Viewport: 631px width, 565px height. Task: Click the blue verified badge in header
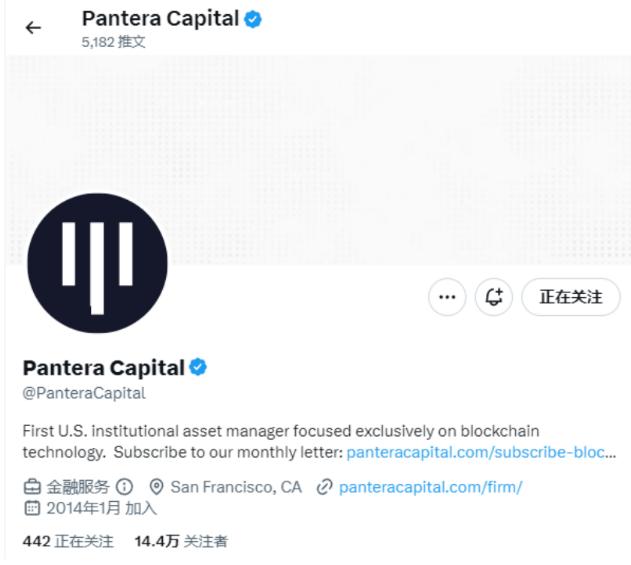coord(253,19)
